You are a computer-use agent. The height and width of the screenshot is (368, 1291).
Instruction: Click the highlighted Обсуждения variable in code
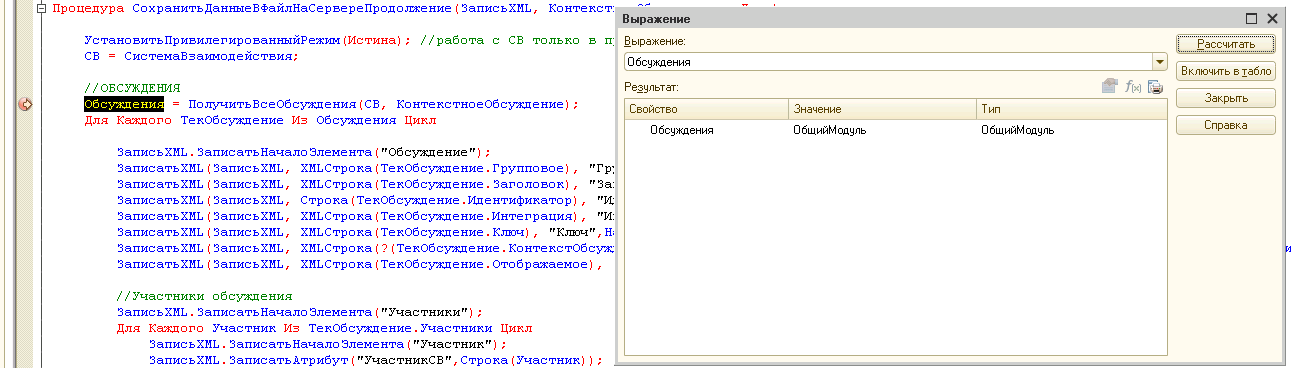tap(124, 104)
